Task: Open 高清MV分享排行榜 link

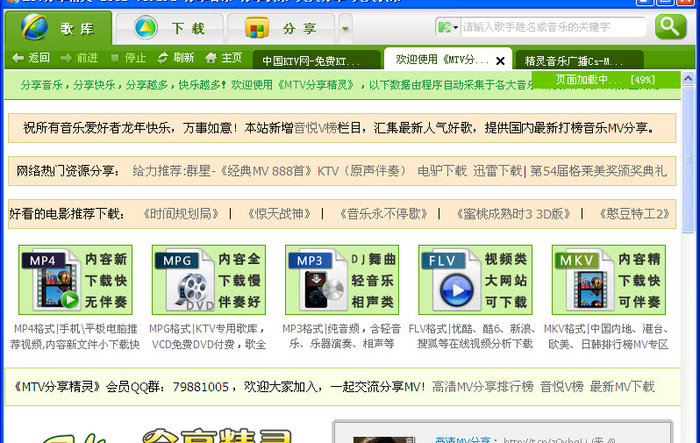Action: tap(483, 387)
